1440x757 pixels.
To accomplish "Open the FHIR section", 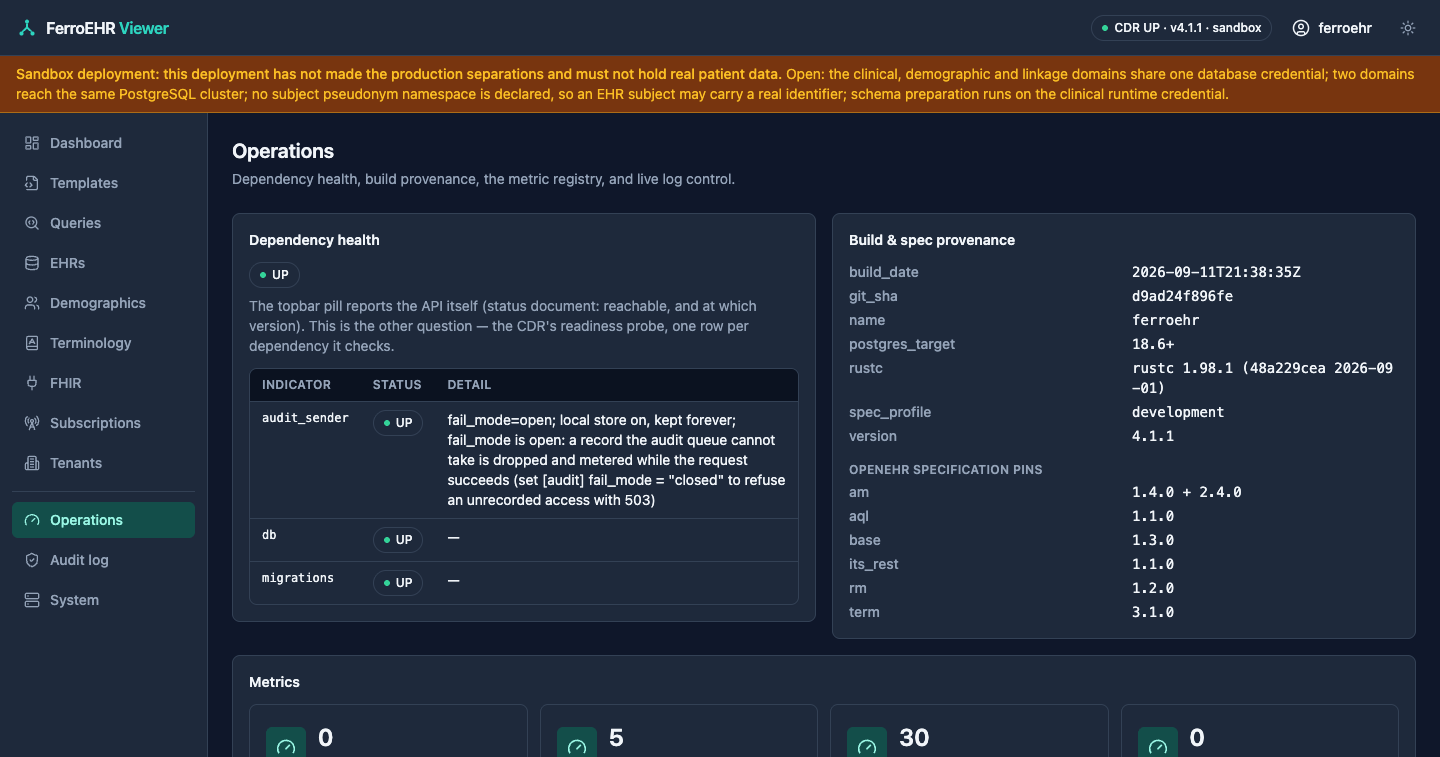I will [104, 383].
